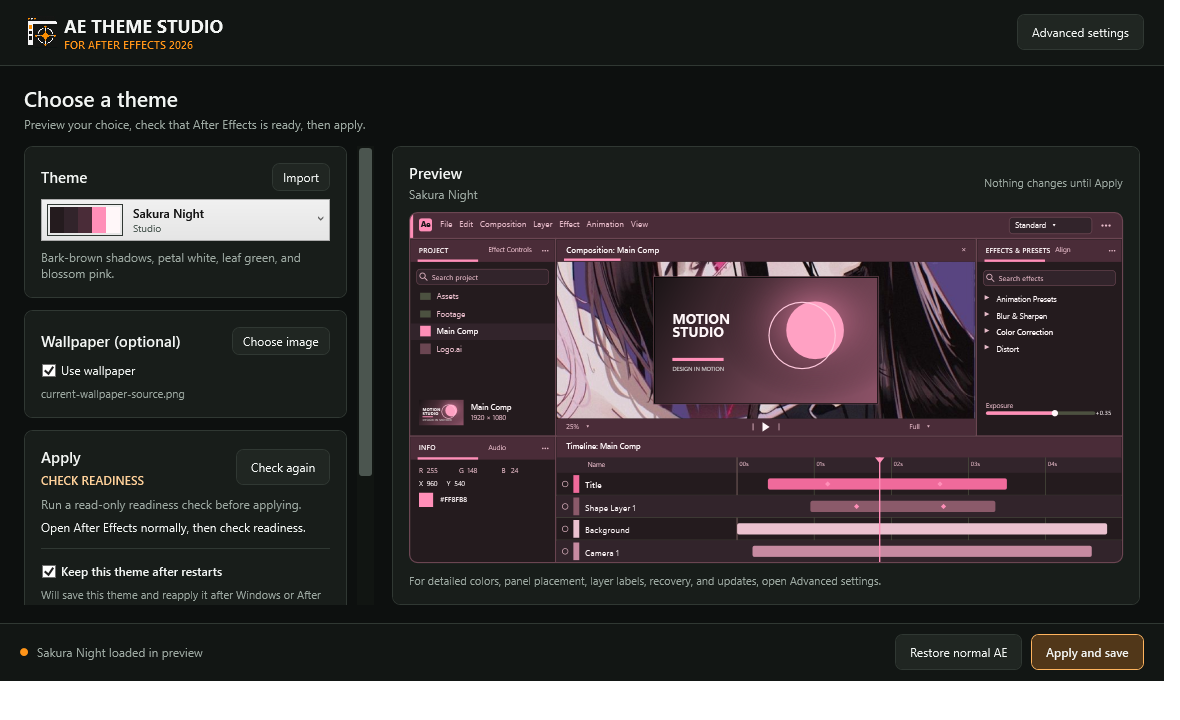Switch to the Align tab

coord(1063,250)
